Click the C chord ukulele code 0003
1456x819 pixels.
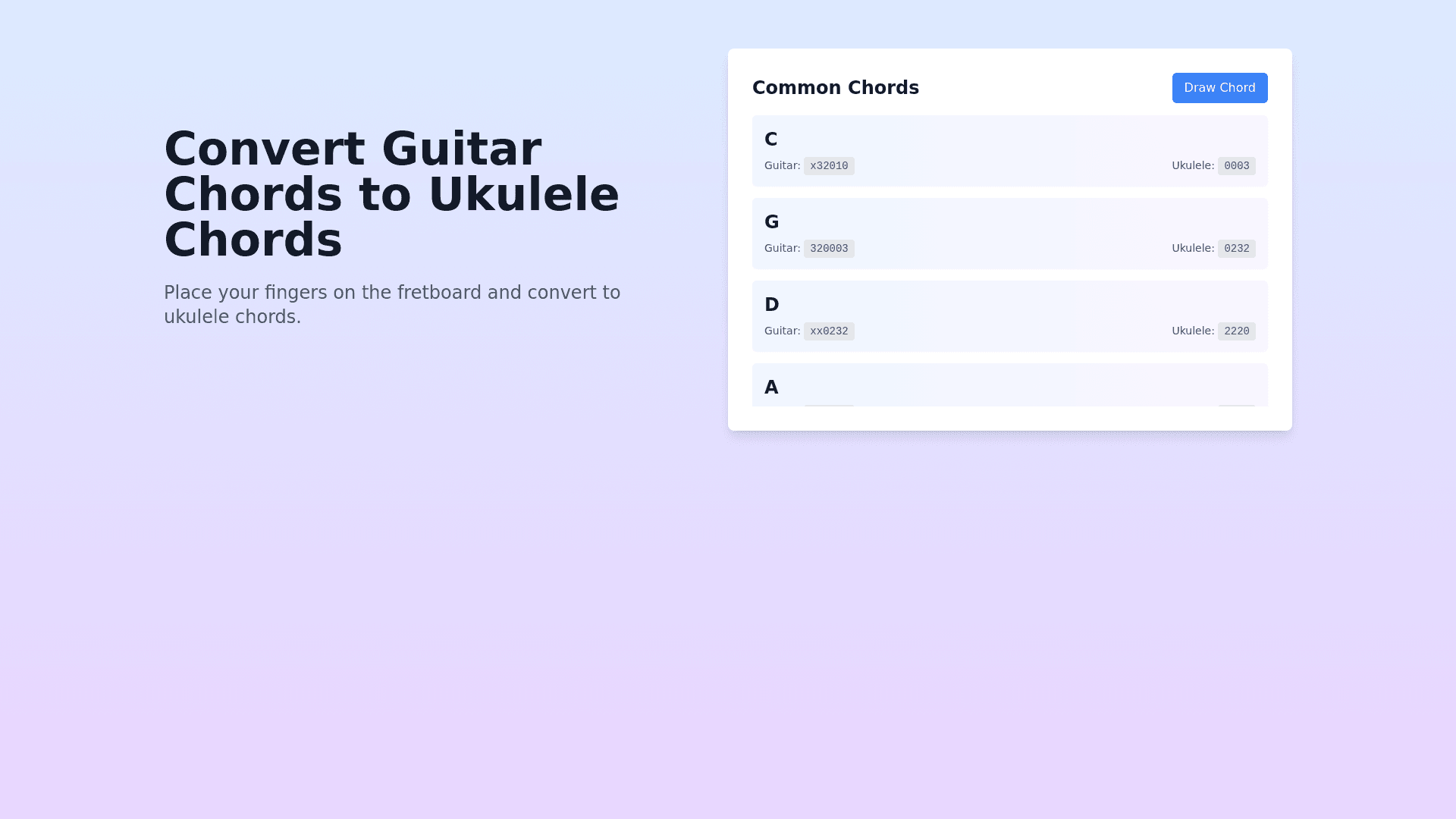pyautogui.click(x=1236, y=166)
